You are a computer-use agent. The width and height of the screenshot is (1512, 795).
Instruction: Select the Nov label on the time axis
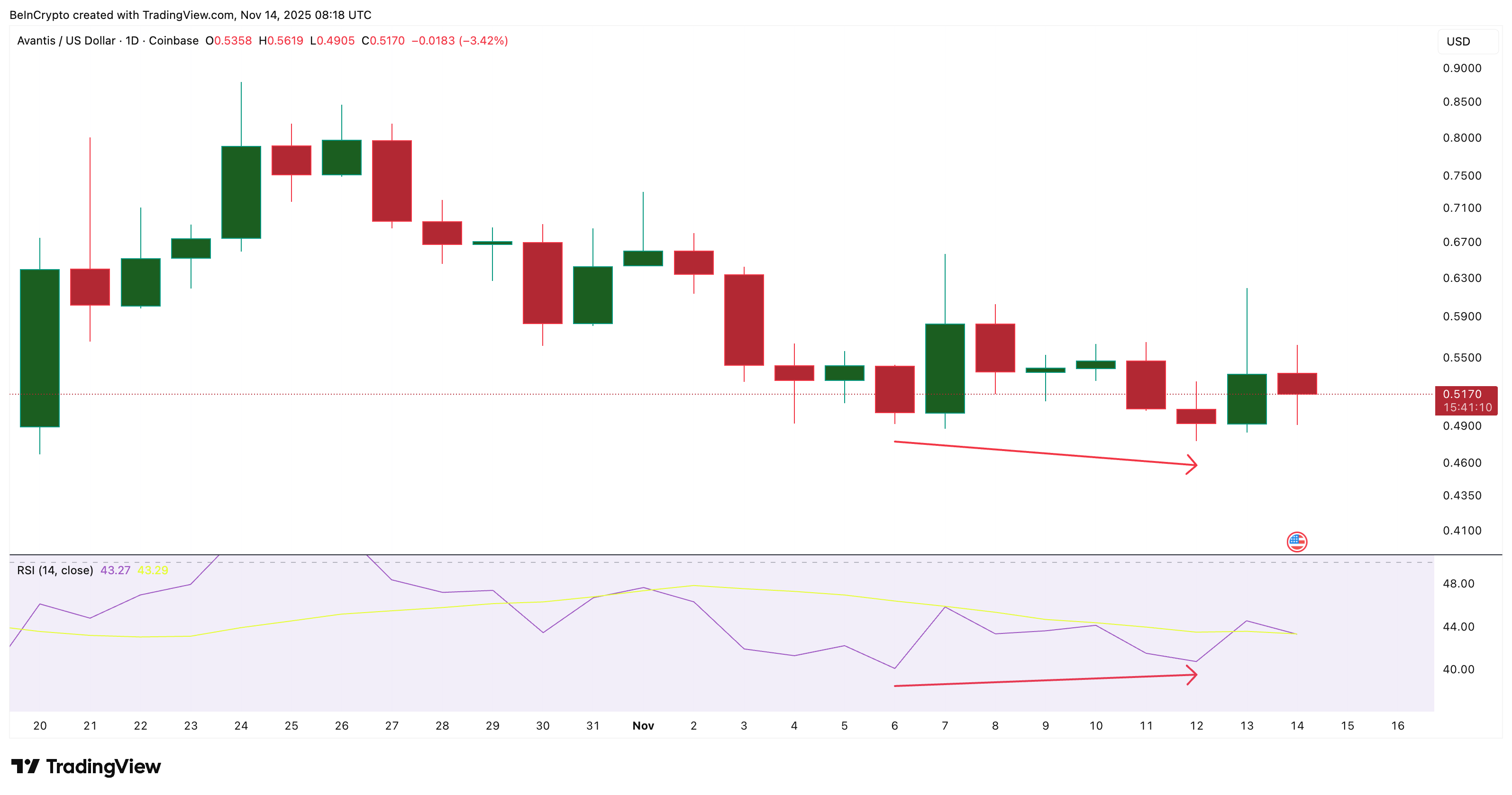[643, 726]
